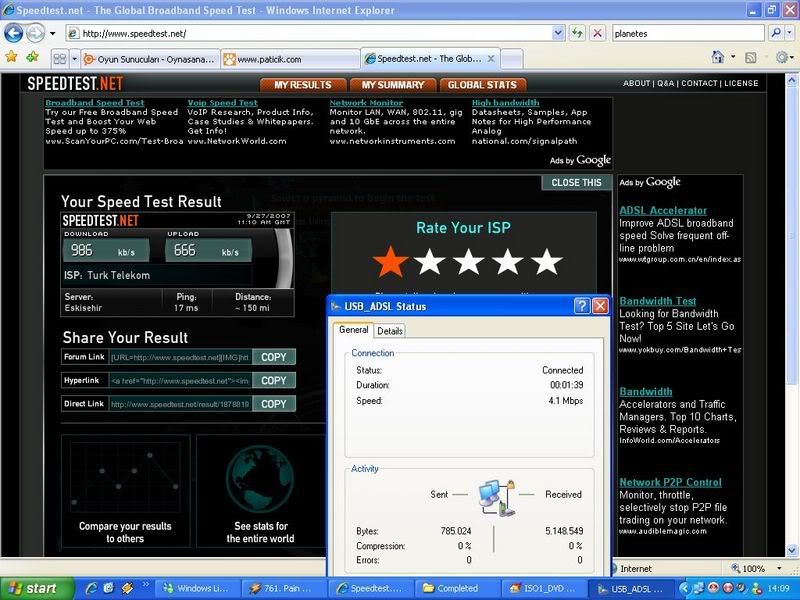Run the search with the magnifier icon

point(776,34)
